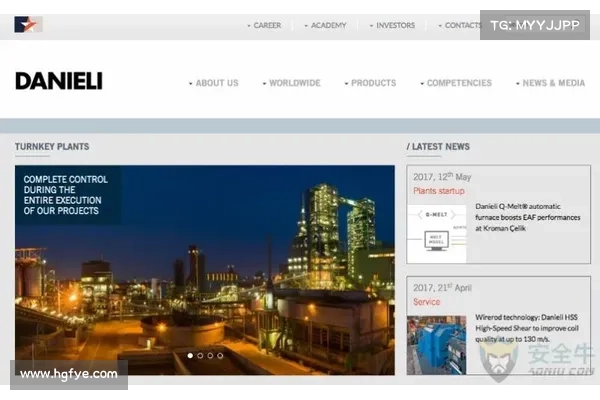Click the Danieli star logo icon
600x400 pixels.
tap(28, 24)
